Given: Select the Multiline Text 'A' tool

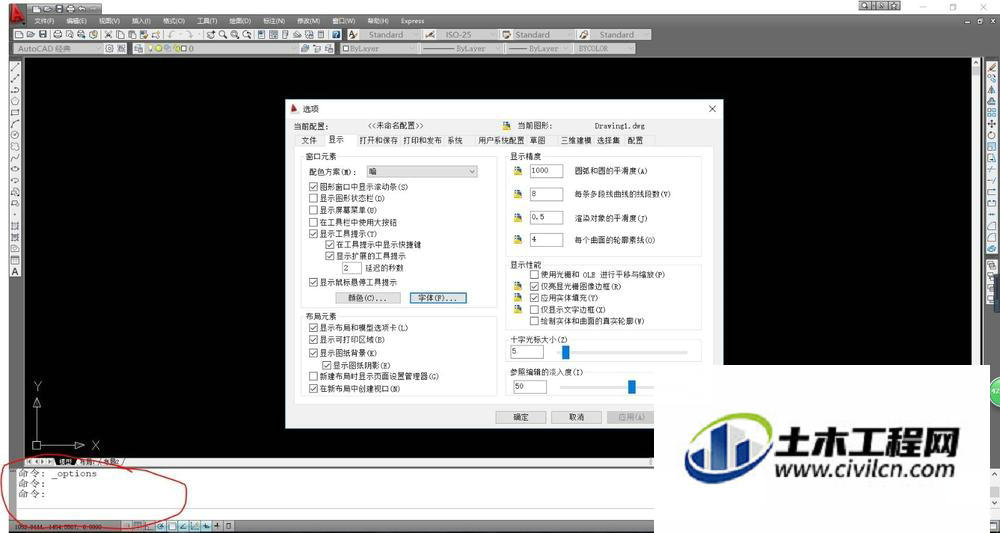Looking at the screenshot, I should tap(15, 272).
